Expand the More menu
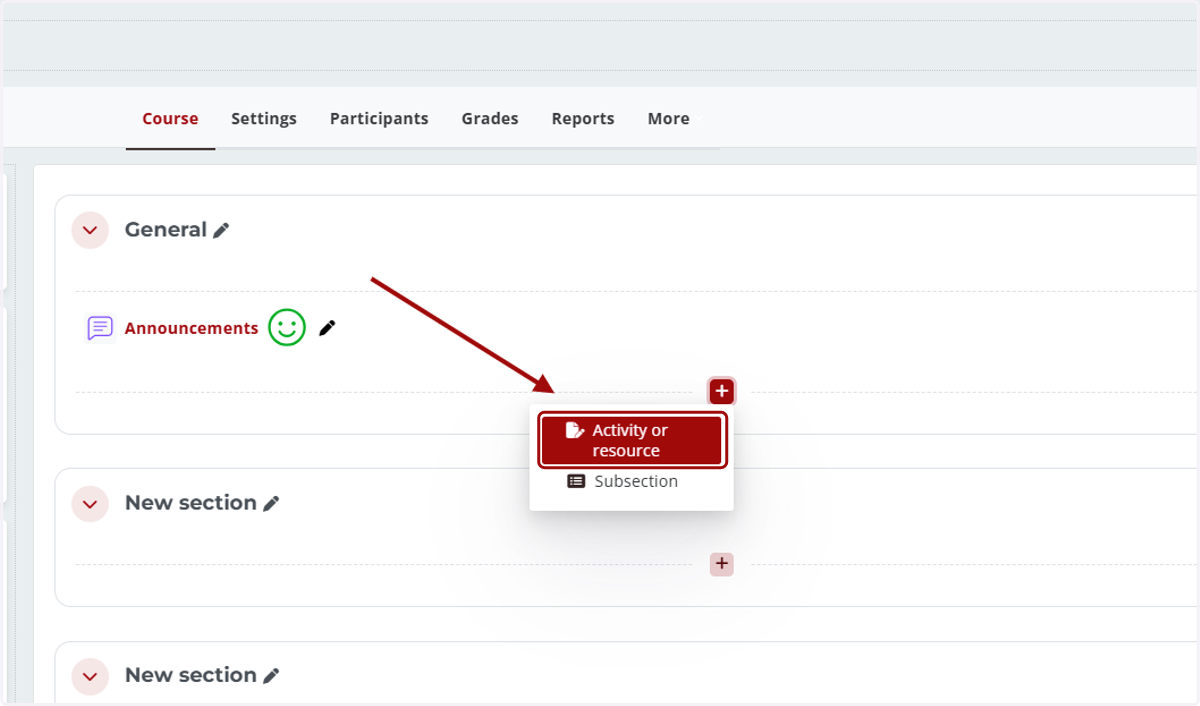Viewport: 1200px width, 706px height. click(668, 118)
